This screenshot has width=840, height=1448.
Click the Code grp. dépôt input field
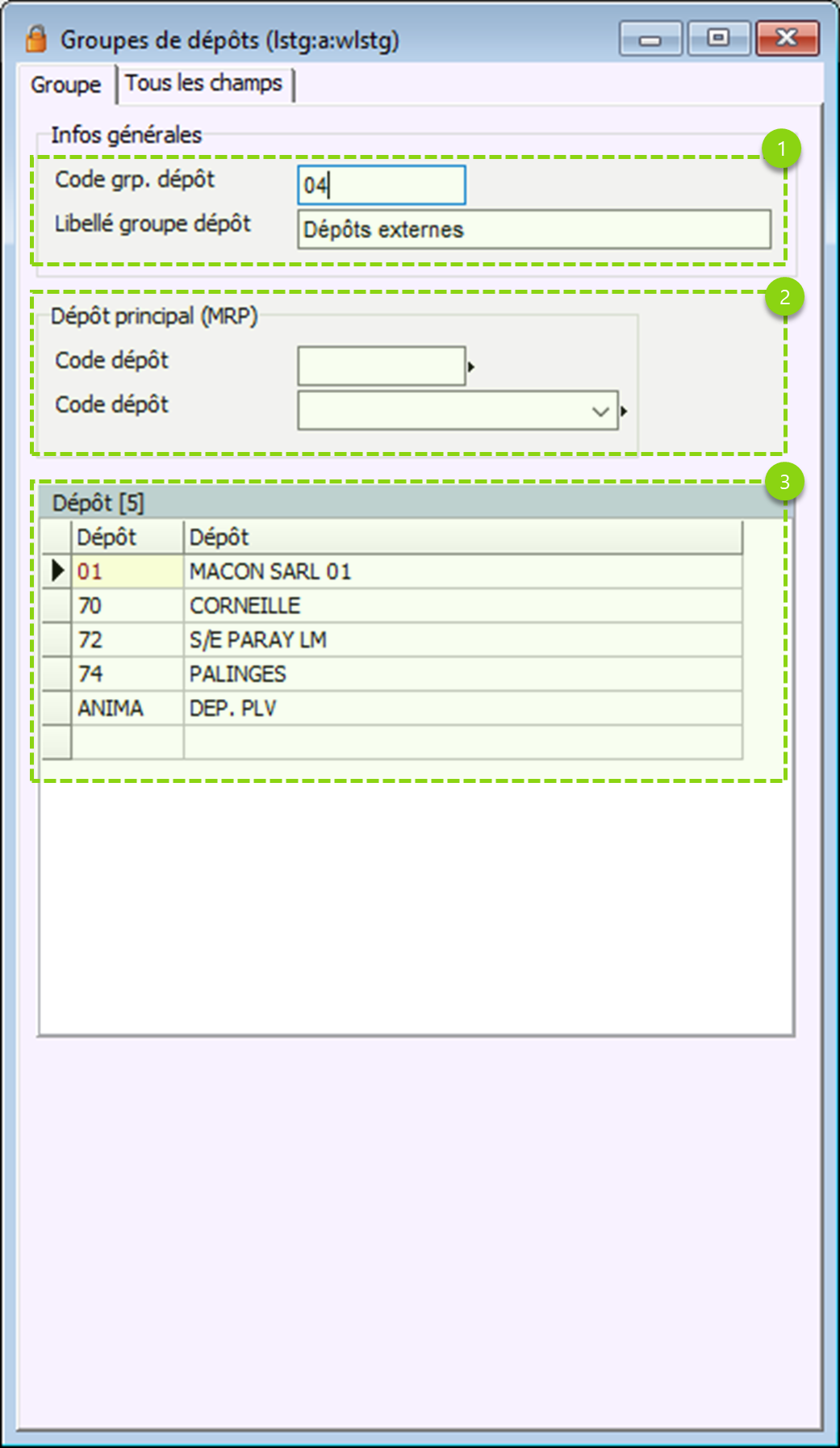click(381, 186)
